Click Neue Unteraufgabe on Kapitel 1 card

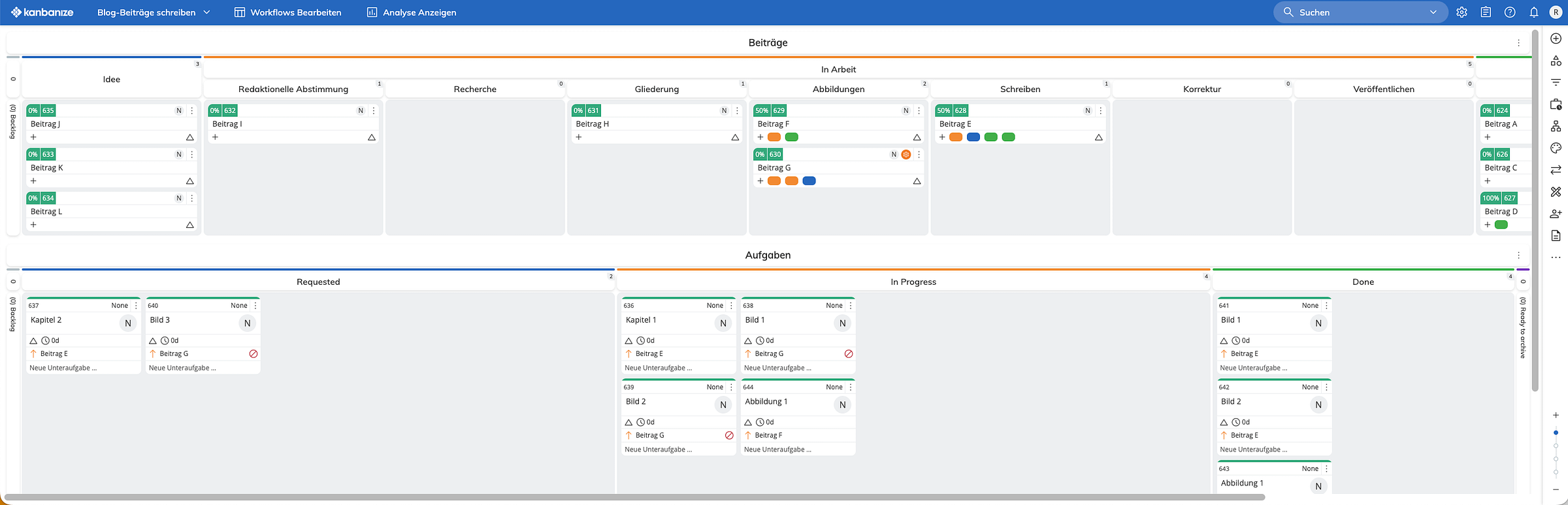pyautogui.click(x=658, y=368)
